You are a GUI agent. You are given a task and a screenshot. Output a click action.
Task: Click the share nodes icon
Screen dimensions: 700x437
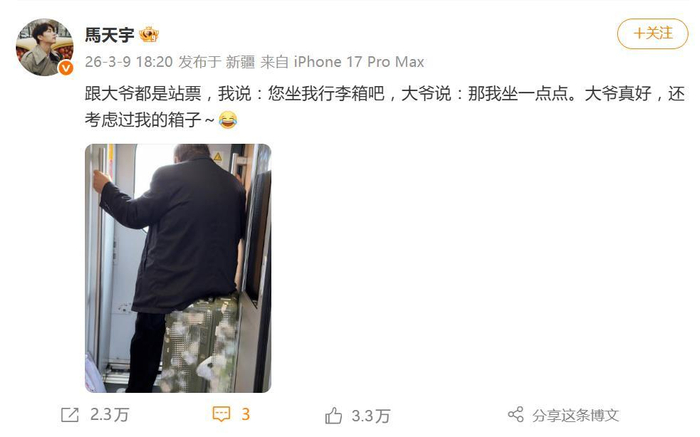coord(516,415)
